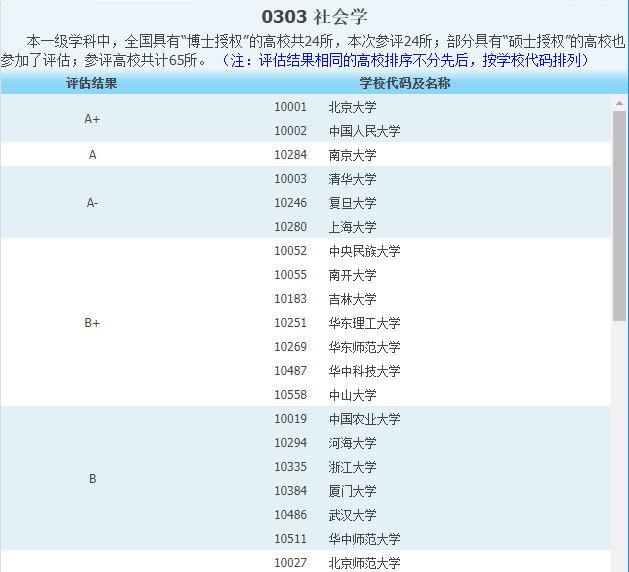Image resolution: width=629 pixels, height=572 pixels.
Task: Click school code 10246
Action: (x=290, y=203)
